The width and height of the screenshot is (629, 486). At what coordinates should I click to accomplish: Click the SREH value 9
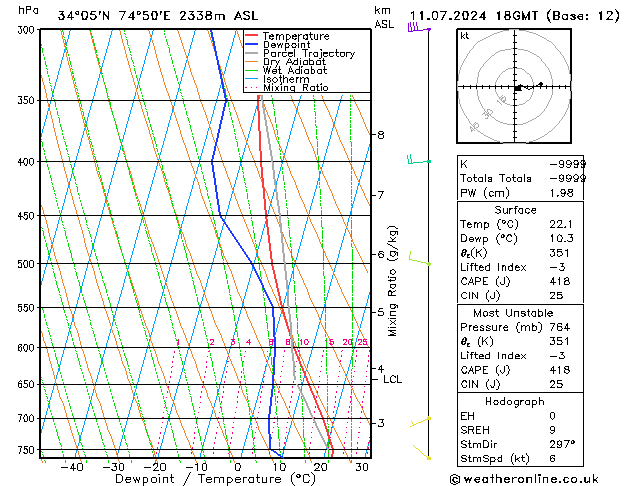pos(552,430)
